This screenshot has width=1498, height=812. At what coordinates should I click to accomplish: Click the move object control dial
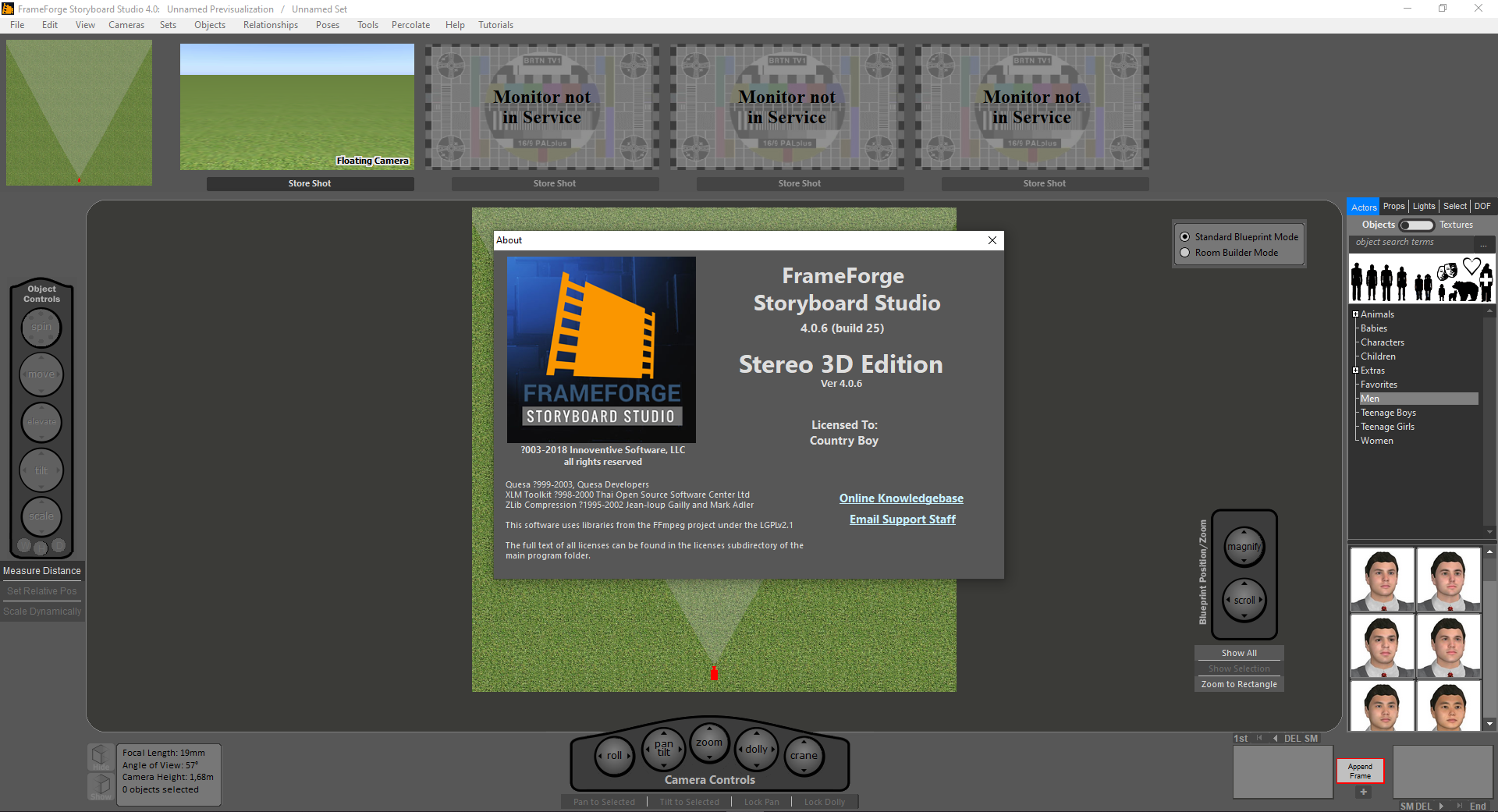[x=41, y=374]
